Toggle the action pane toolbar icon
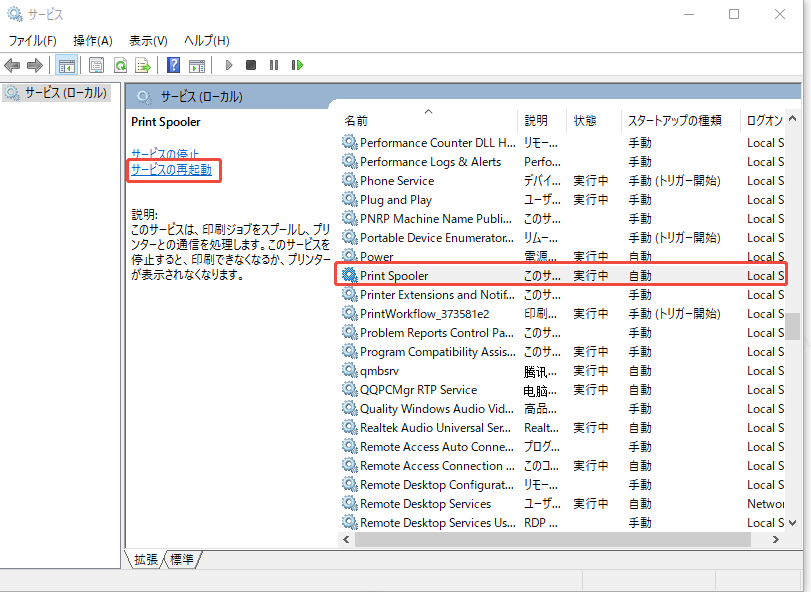This screenshot has height=592, width=811. pyautogui.click(x=197, y=66)
